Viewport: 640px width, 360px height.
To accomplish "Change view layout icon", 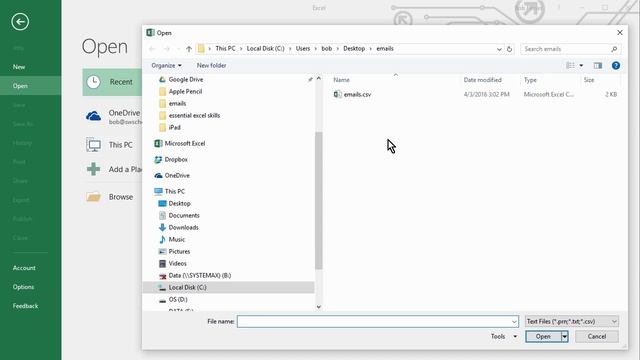I will click(570, 65).
